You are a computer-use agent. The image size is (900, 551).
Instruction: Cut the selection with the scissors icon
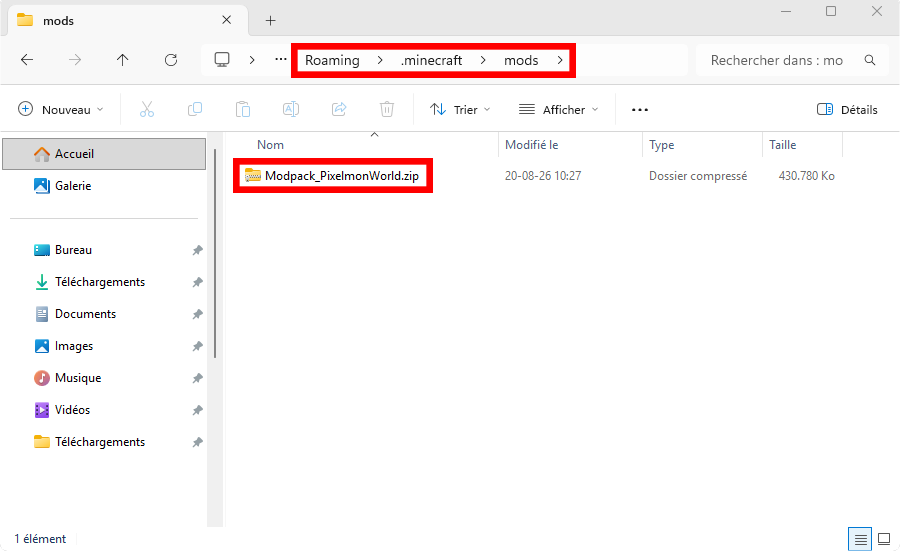(147, 109)
